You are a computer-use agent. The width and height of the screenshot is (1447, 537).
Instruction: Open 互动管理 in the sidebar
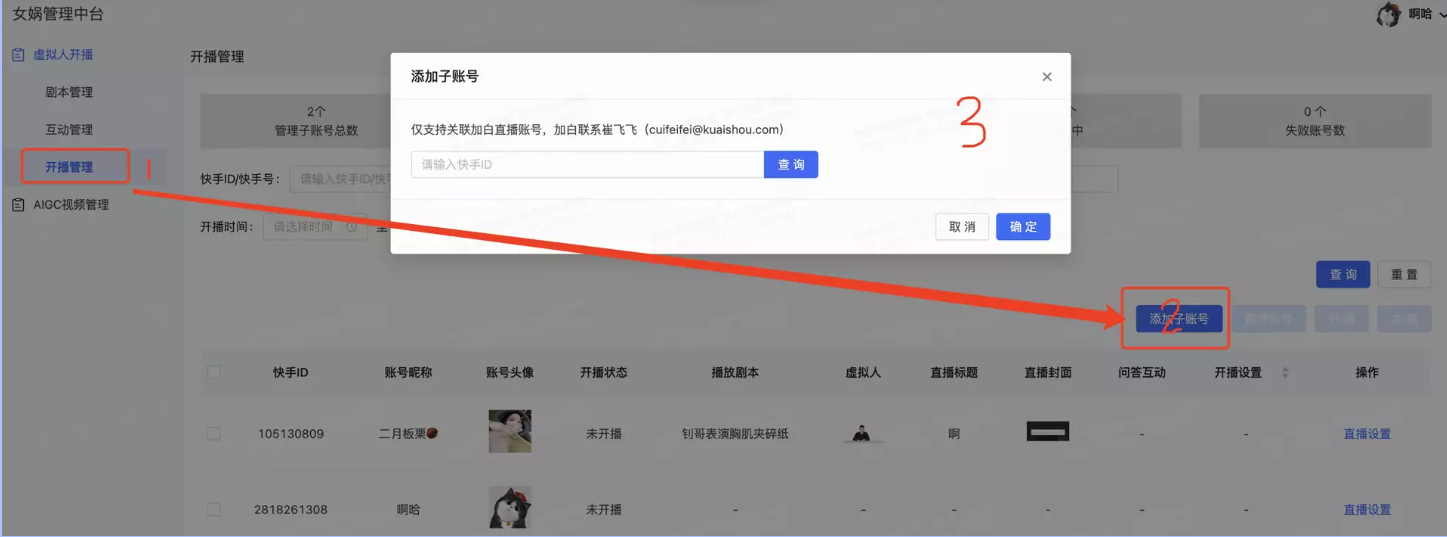coord(69,130)
